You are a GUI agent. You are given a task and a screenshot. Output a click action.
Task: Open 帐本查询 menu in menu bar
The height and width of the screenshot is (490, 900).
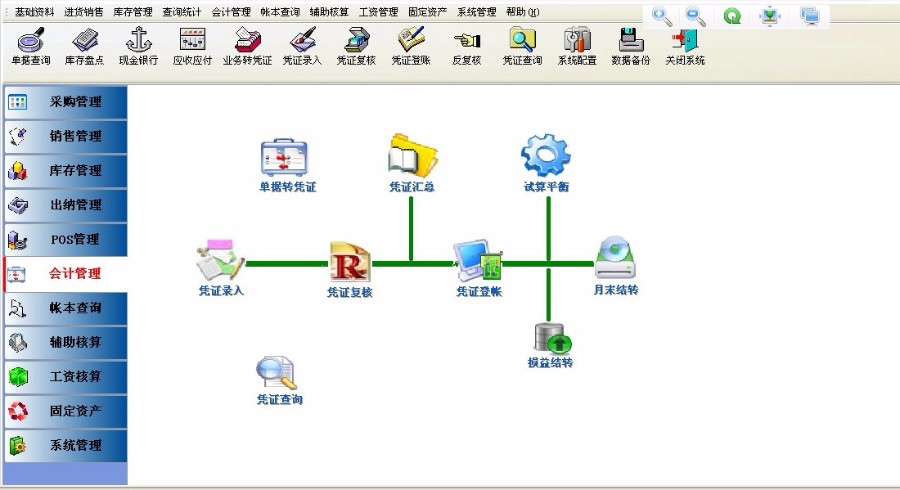[x=280, y=12]
